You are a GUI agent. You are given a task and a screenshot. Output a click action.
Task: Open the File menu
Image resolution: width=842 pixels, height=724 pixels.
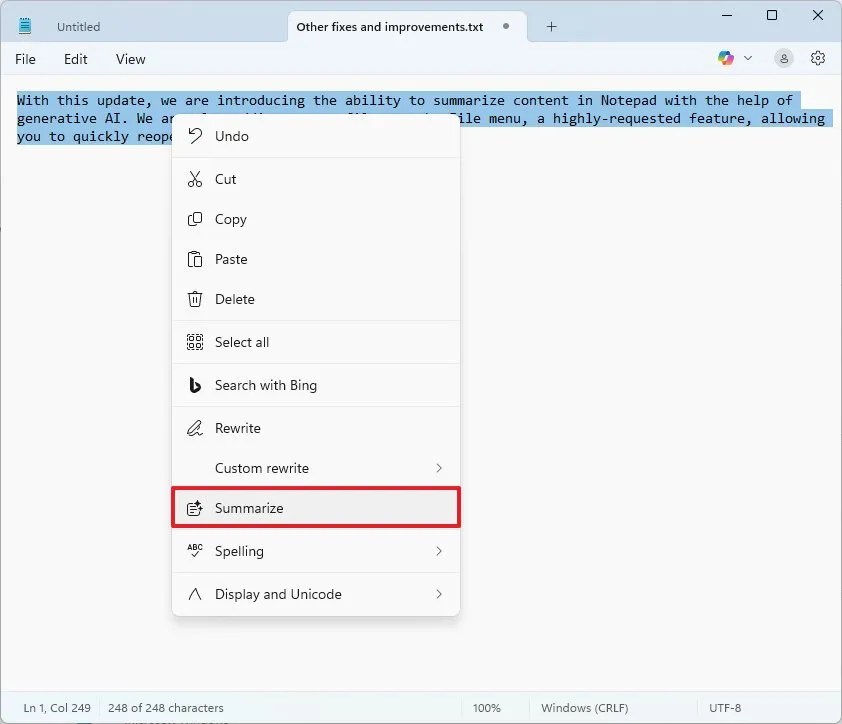pyautogui.click(x=25, y=59)
